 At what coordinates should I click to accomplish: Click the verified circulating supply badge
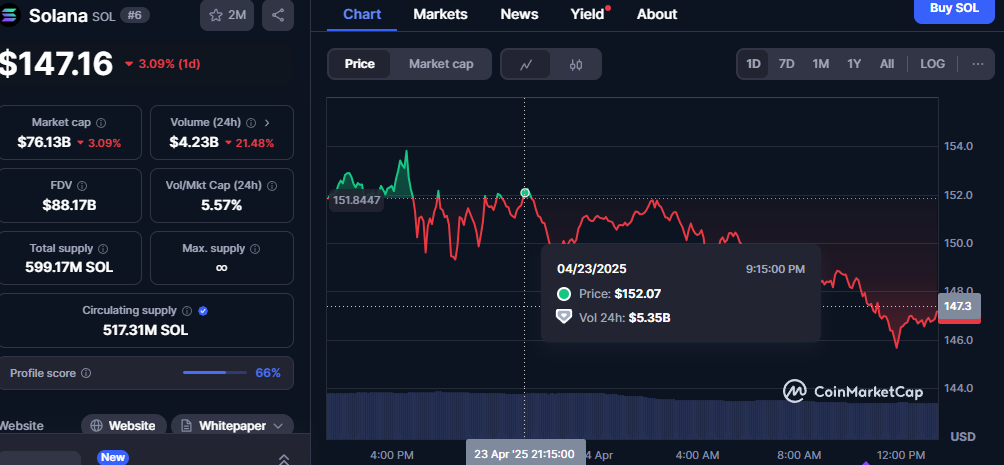203,311
